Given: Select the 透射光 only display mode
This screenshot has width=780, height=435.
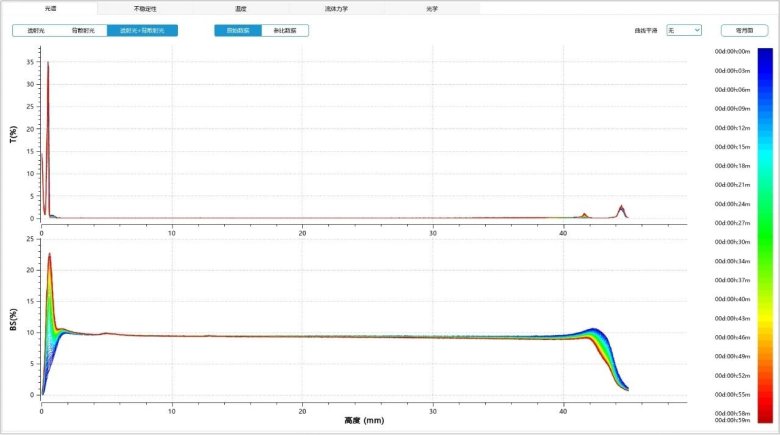Looking at the screenshot, I should click(35, 31).
